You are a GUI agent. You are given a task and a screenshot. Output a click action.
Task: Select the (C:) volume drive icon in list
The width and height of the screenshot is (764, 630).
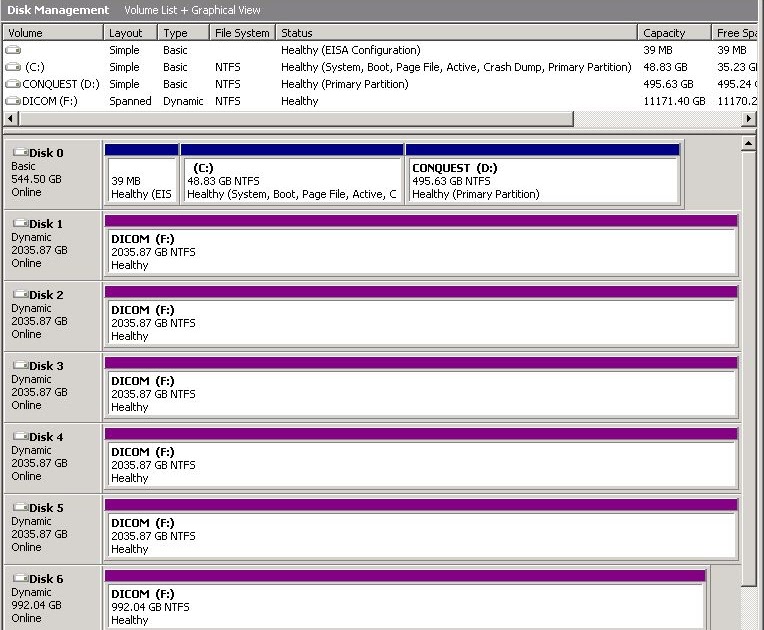[x=13, y=67]
